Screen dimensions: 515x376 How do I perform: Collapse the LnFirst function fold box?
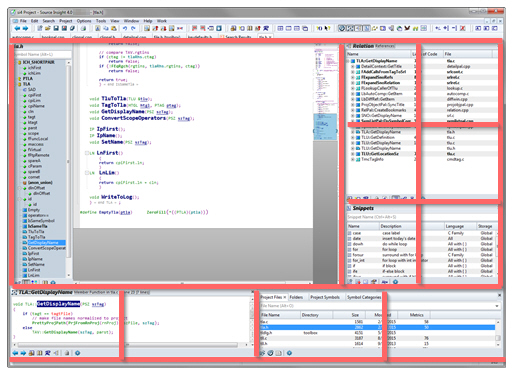(x=87, y=153)
